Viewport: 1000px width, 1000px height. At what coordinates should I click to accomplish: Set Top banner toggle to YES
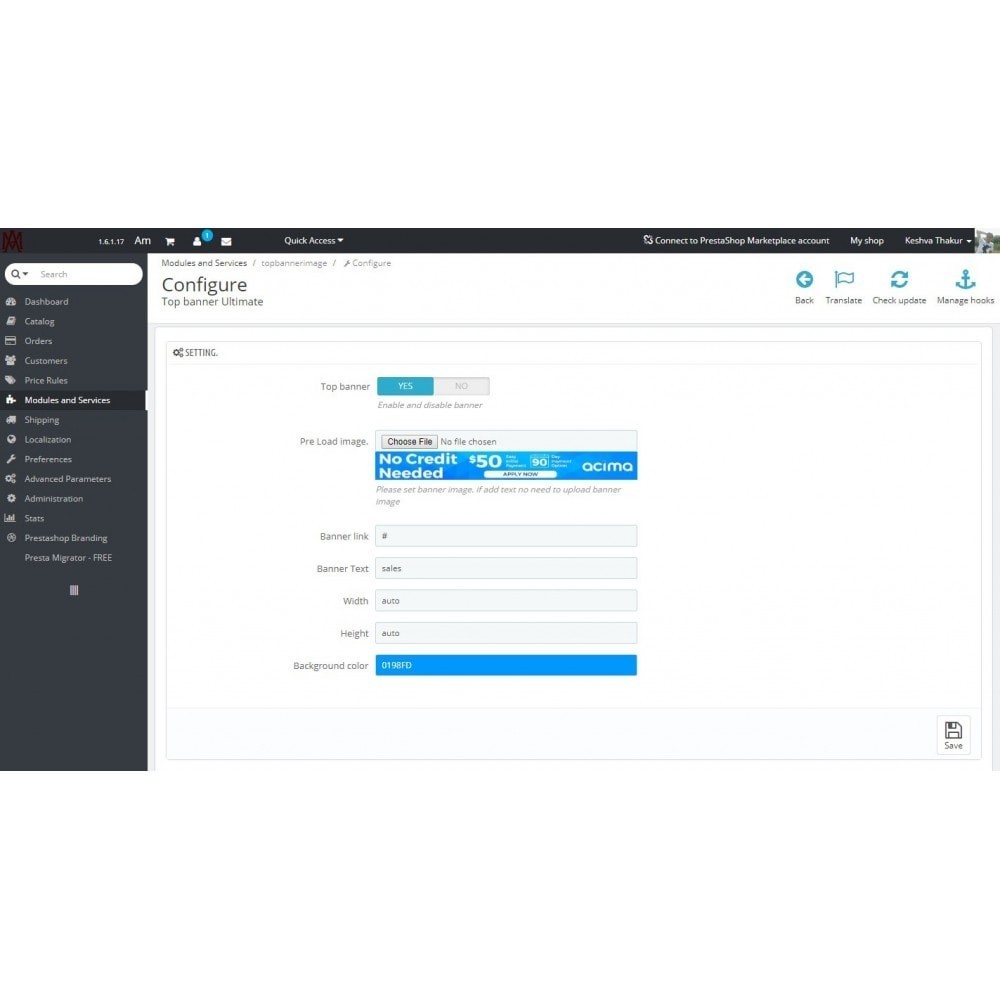point(405,386)
